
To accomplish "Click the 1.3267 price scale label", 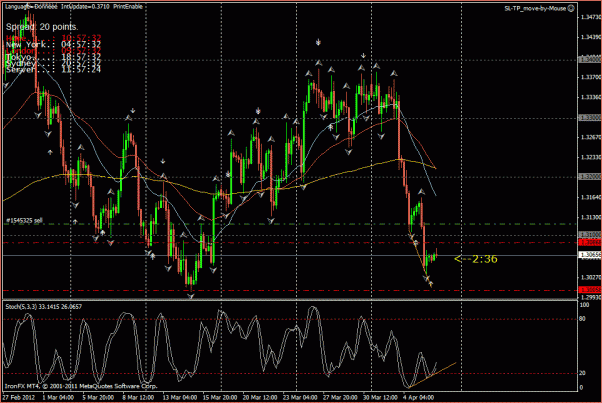I will coord(591,137).
